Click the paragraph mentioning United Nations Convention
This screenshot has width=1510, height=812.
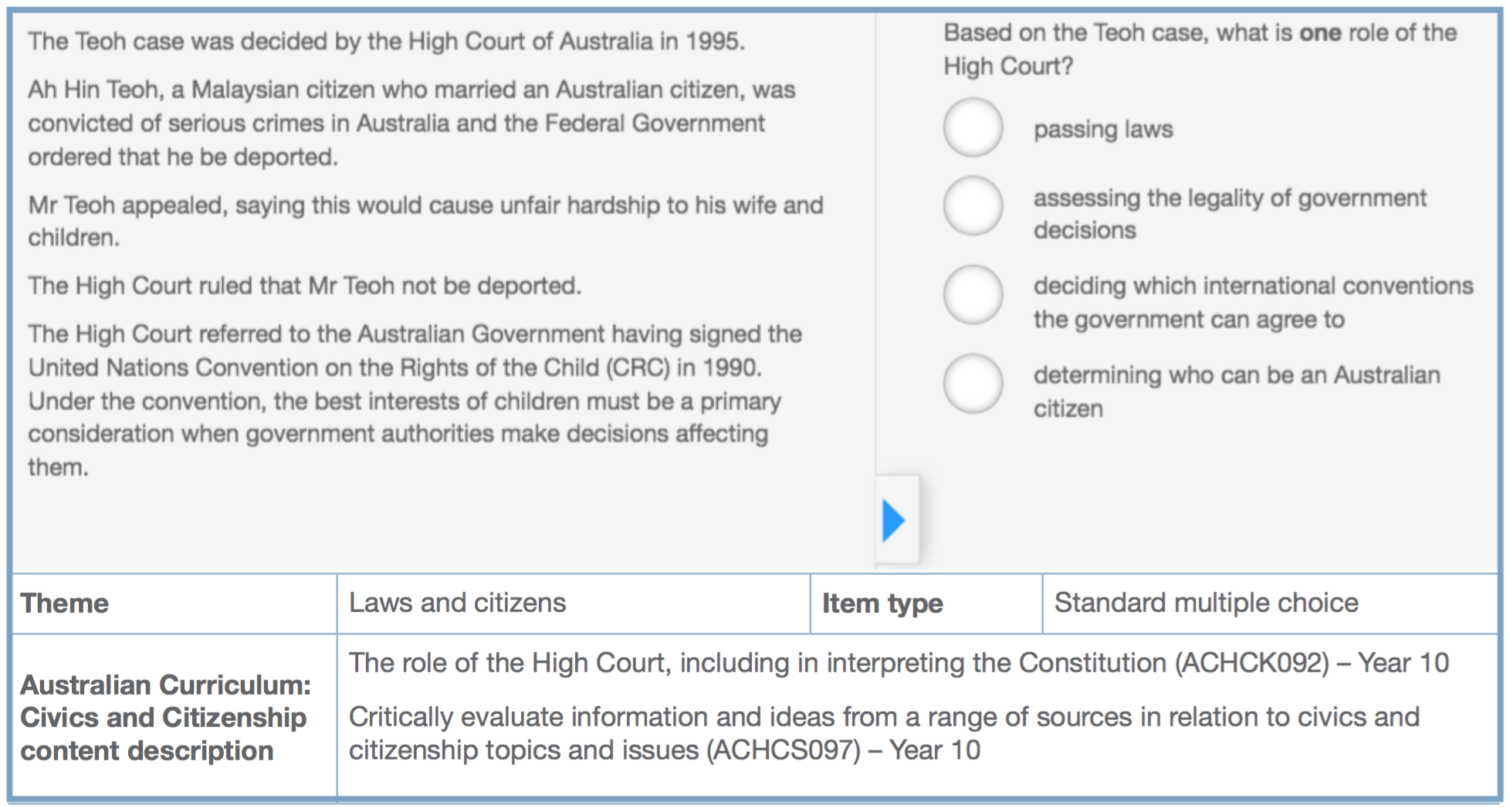[415, 401]
